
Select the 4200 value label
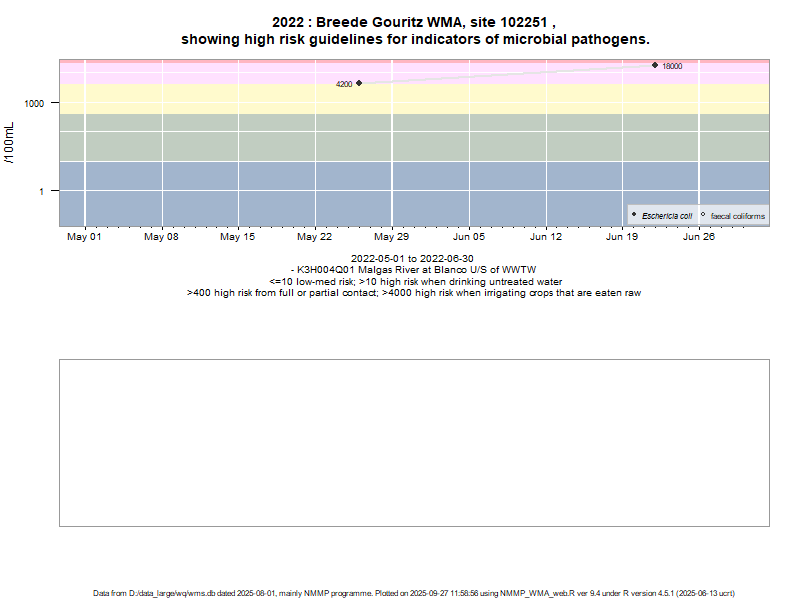point(343,85)
